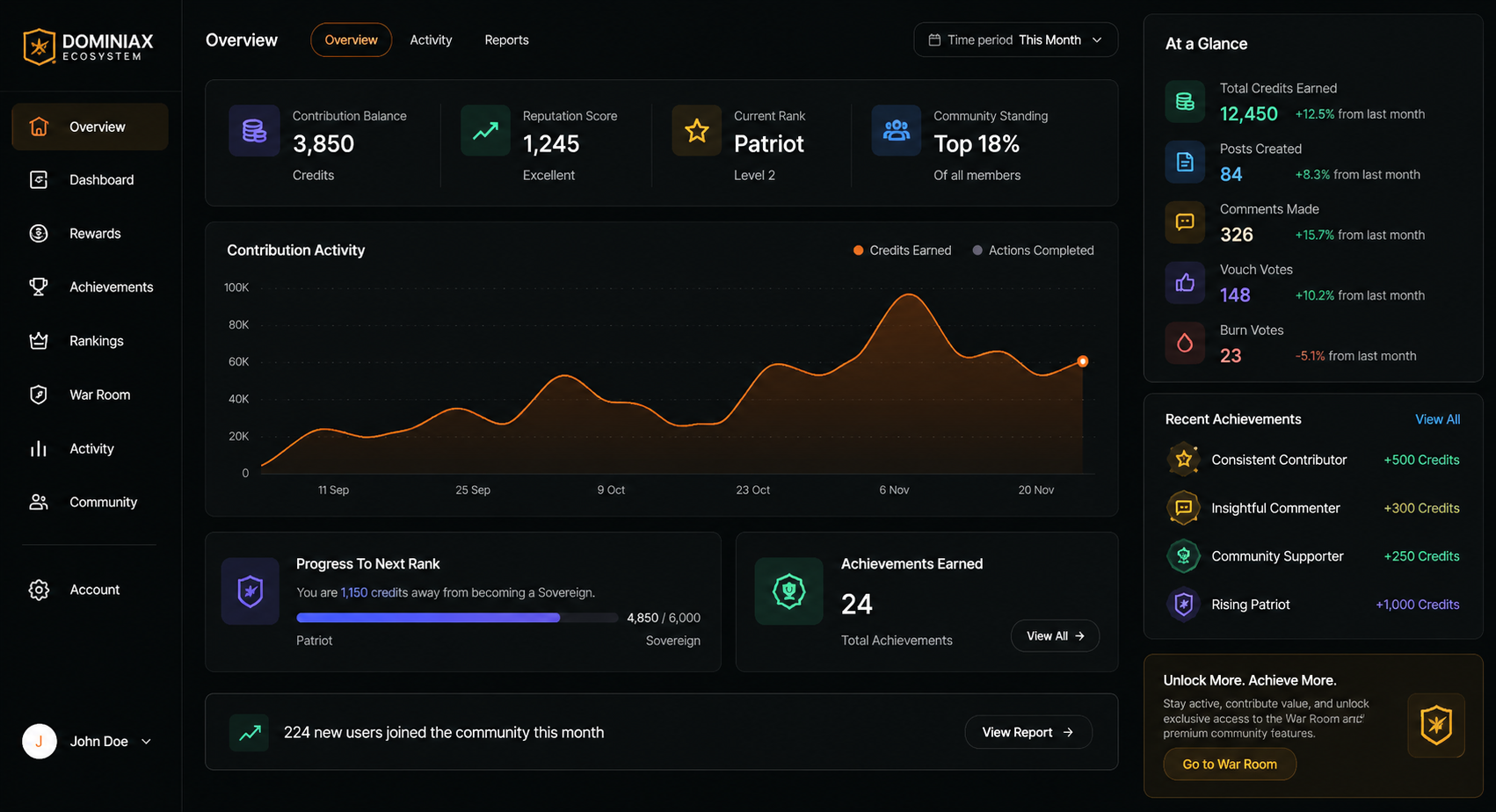Click the Current Rank star icon
The width and height of the screenshot is (1496, 812).
[x=697, y=131]
